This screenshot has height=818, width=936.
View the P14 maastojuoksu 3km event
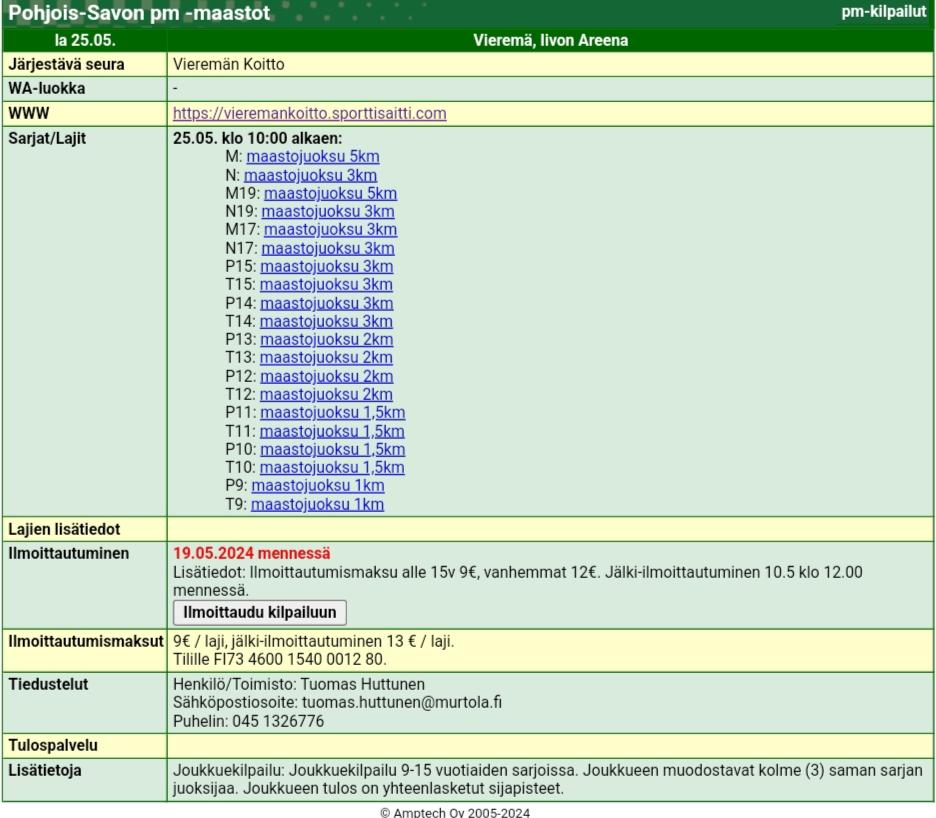pos(326,303)
